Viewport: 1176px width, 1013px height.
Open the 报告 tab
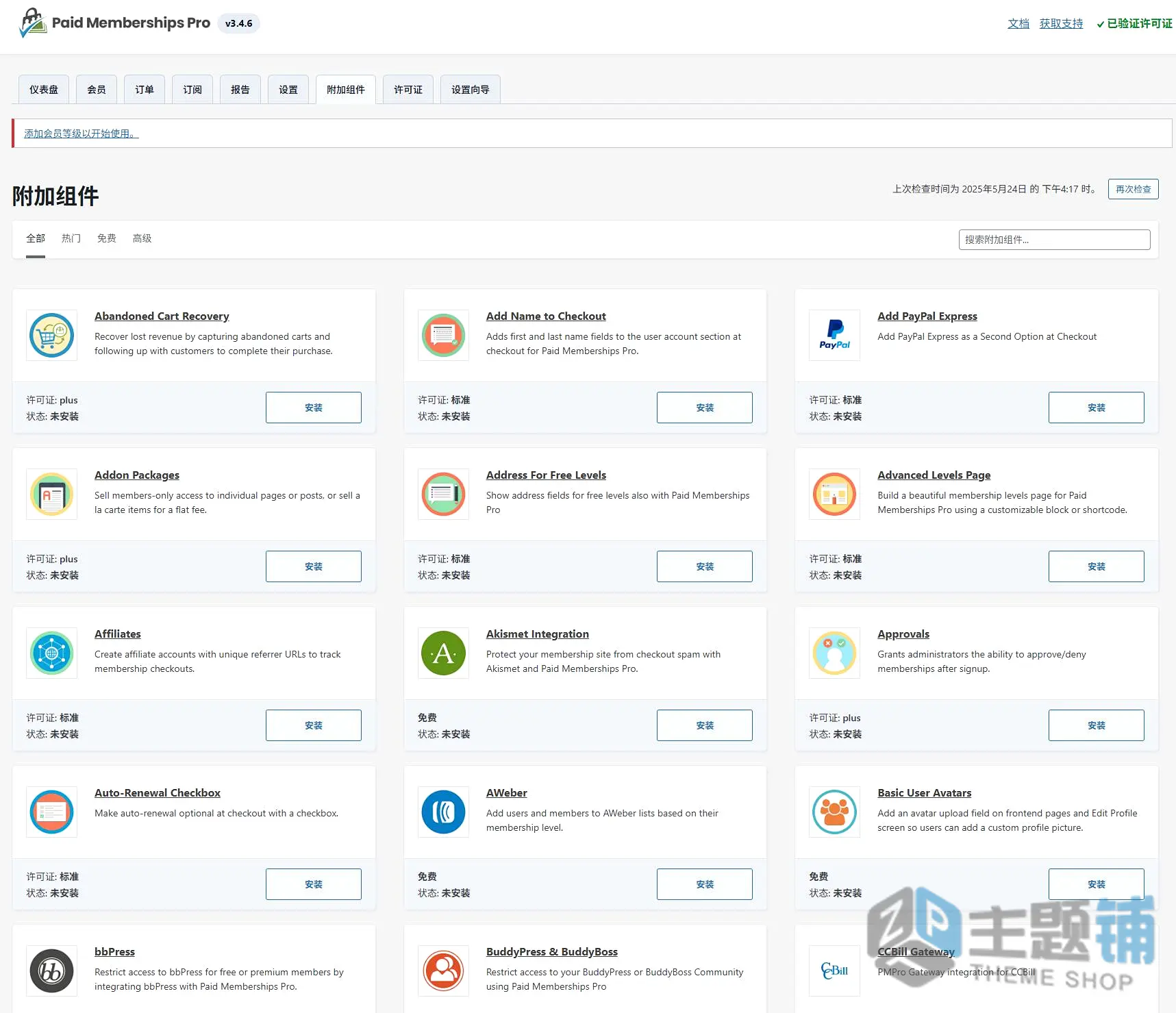(x=240, y=90)
